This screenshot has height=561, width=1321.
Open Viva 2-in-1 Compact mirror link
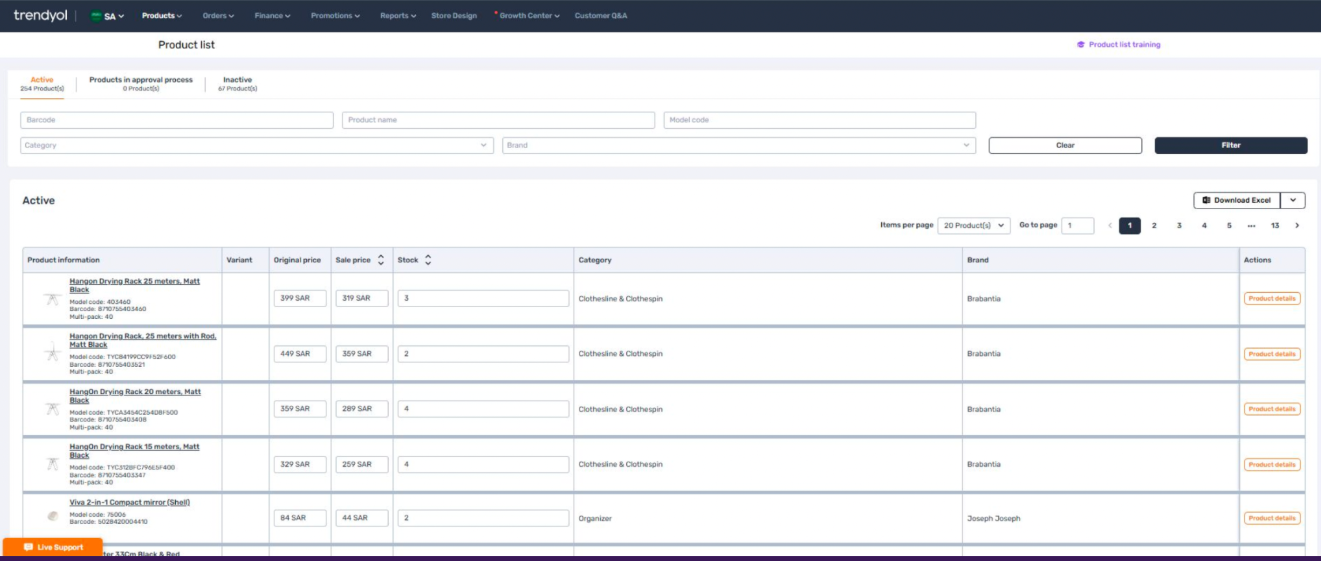(129, 502)
